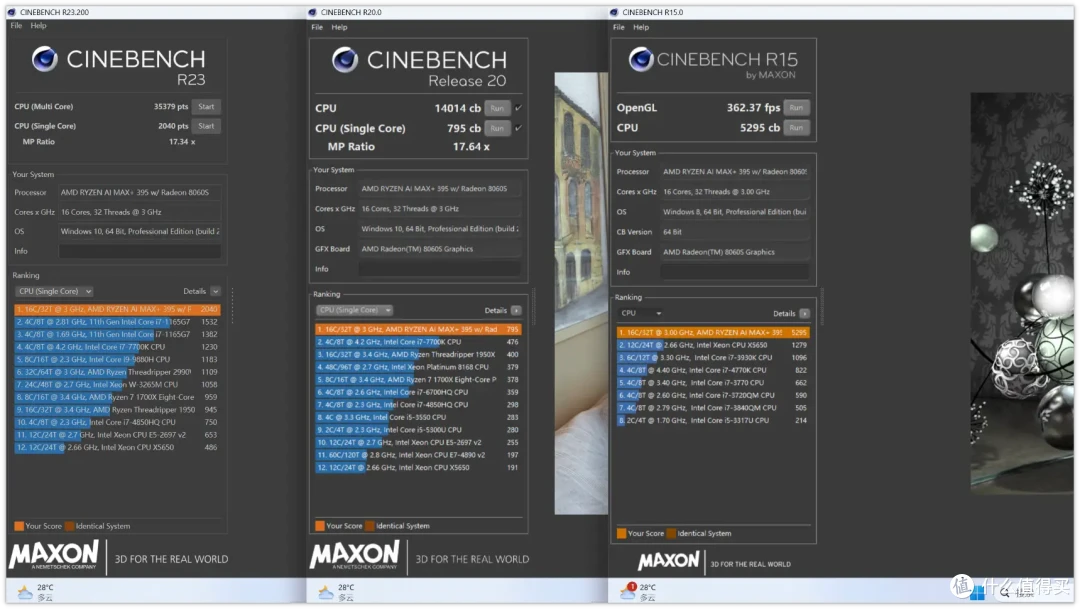
Task: Select the i7-1165G7 row scoring 1382 in R23
Action: pyautogui.click(x=117, y=335)
